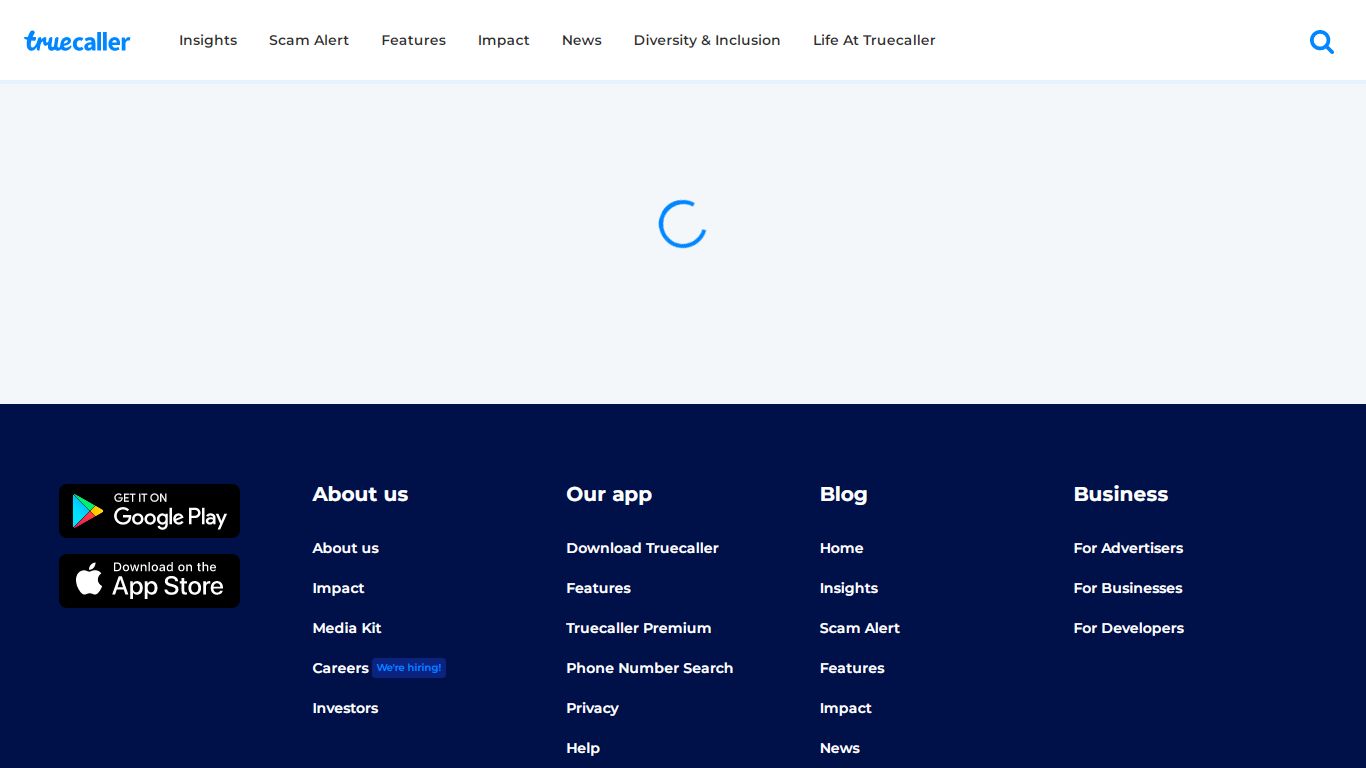Viewport: 1366px width, 768px height.
Task: Open the search magnifier icon
Action: pyautogui.click(x=1322, y=41)
